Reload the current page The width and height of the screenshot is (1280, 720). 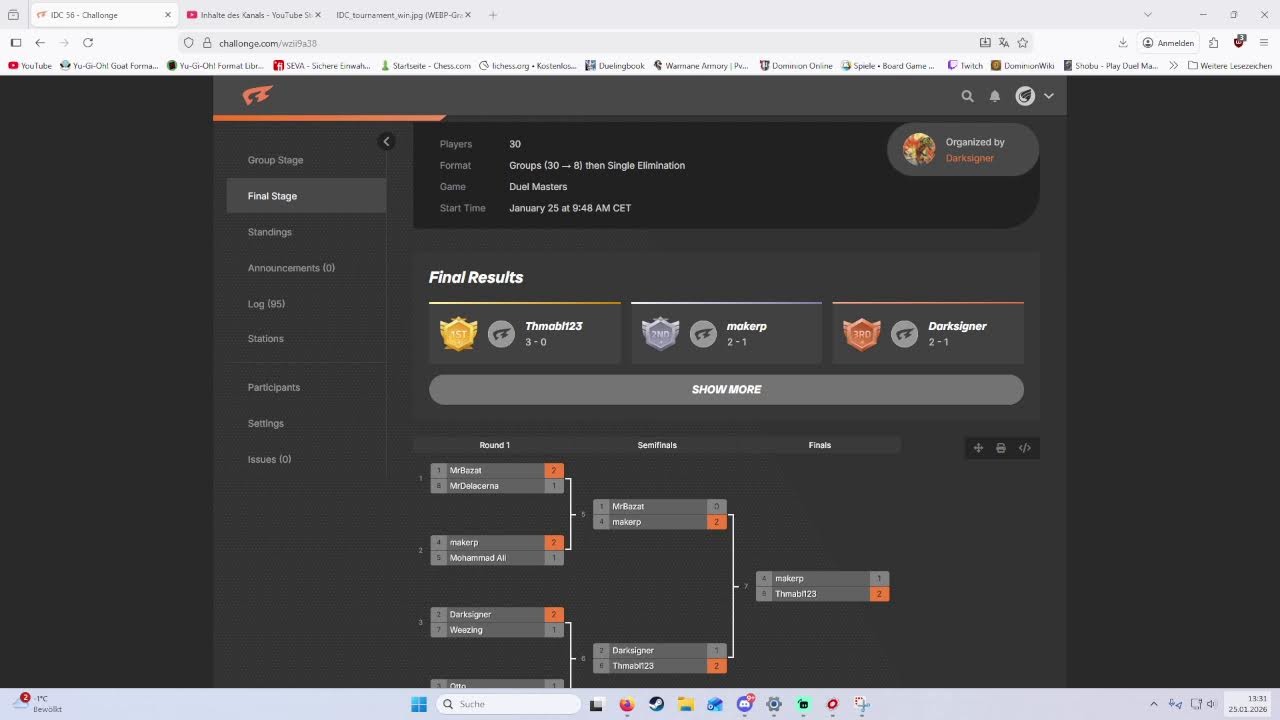88,43
